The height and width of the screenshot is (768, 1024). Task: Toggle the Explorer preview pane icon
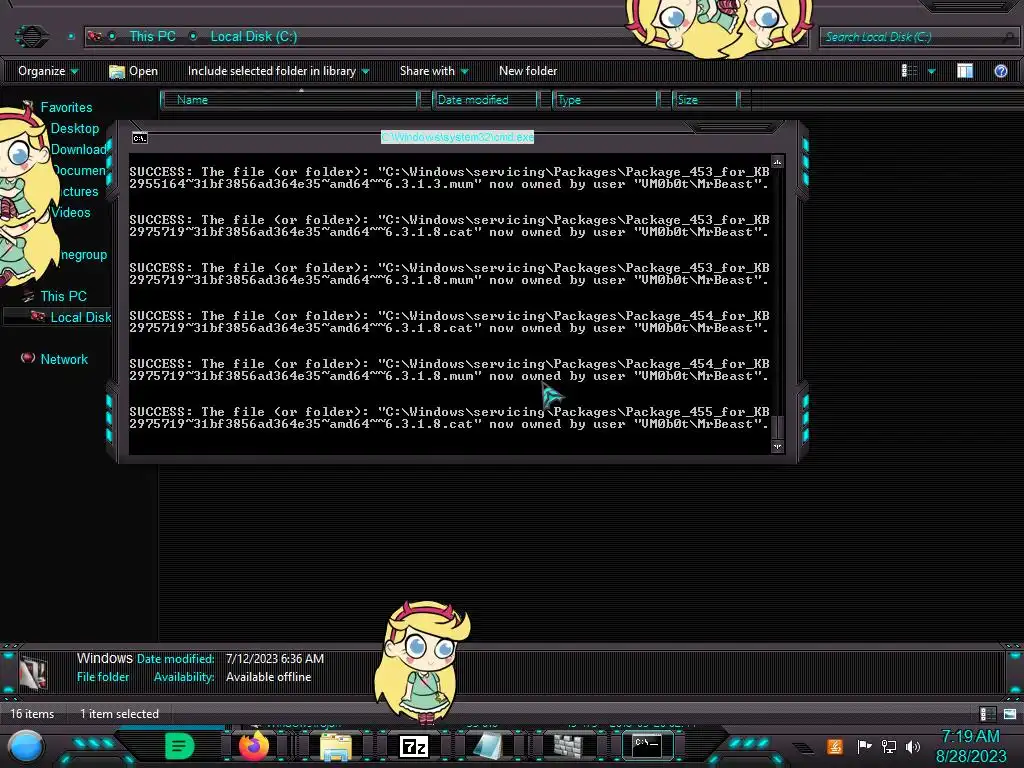tap(965, 71)
